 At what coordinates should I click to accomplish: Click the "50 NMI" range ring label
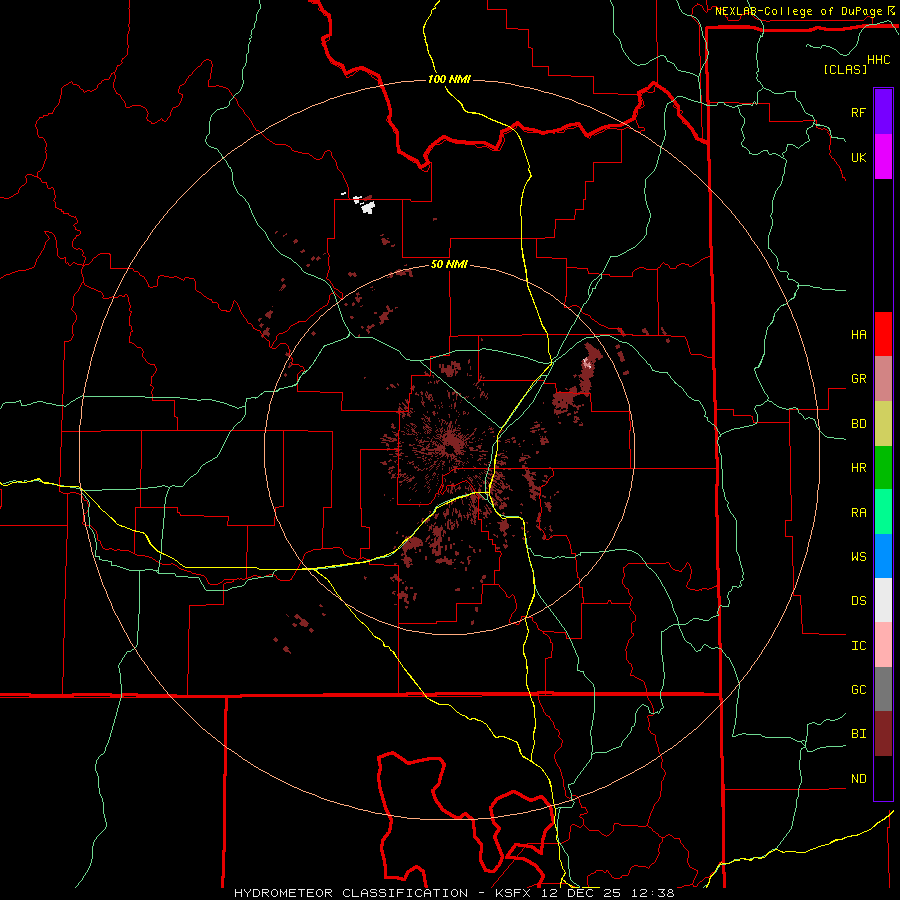(449, 264)
